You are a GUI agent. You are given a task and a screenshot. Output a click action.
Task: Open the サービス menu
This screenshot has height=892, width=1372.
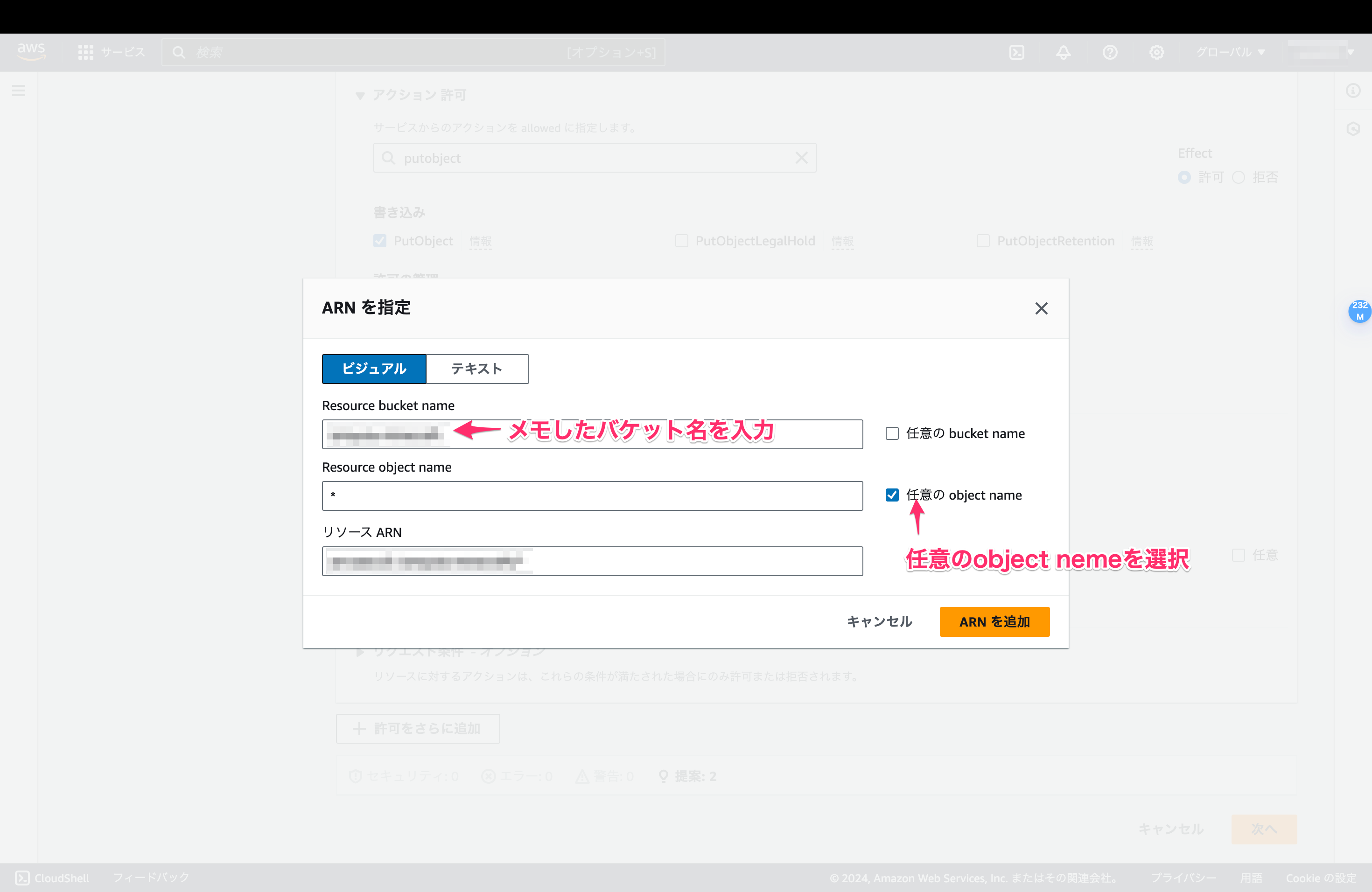pos(113,52)
